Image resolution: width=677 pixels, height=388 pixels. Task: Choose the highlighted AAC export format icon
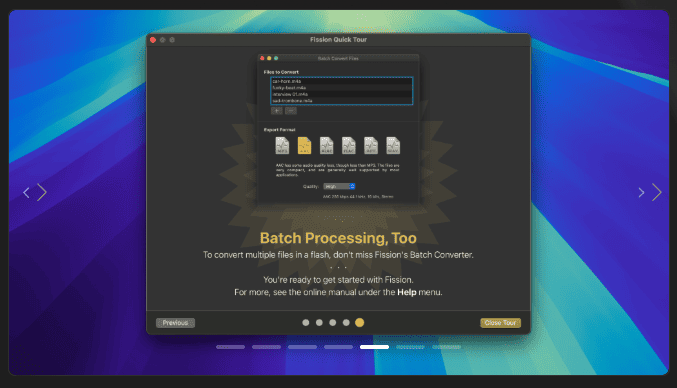coord(304,145)
